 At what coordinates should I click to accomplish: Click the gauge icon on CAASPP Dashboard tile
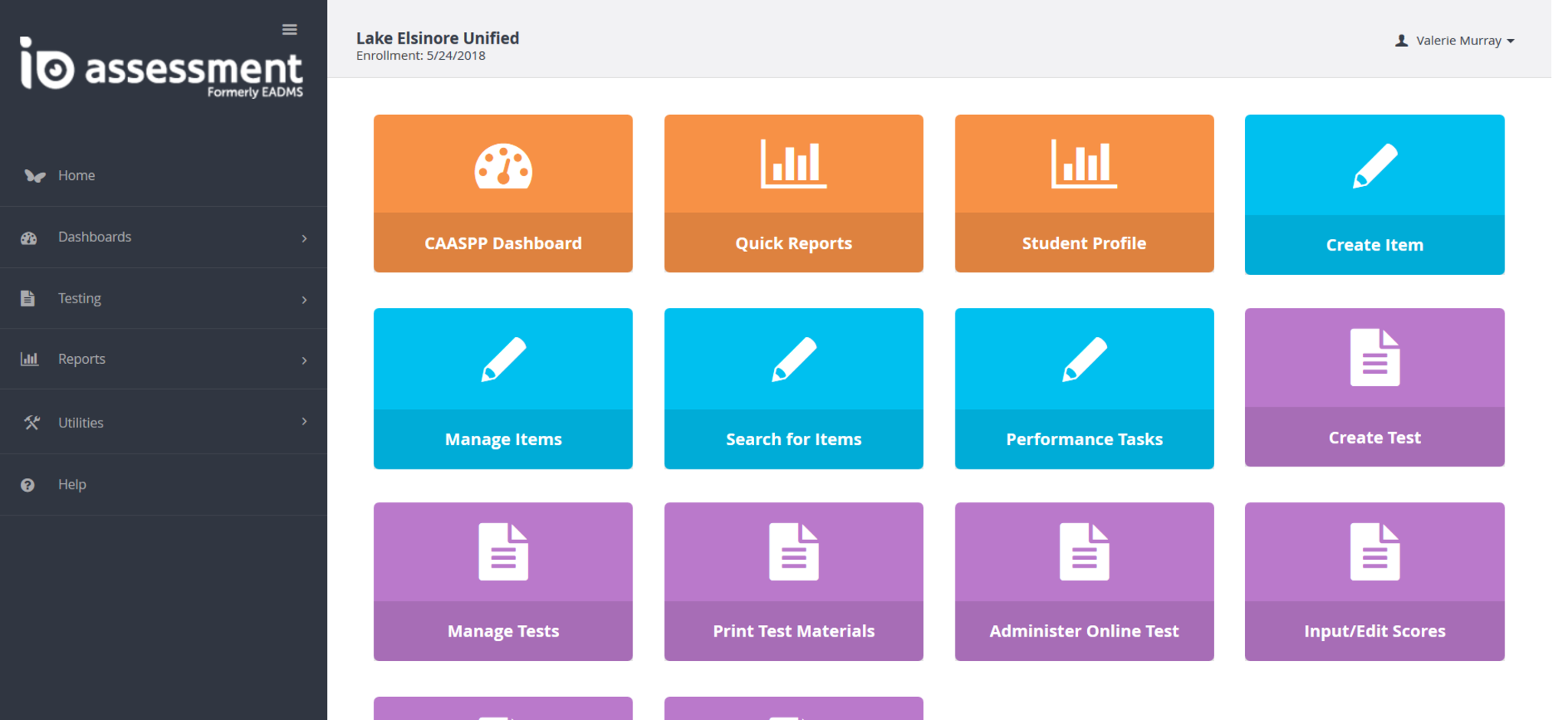503,166
